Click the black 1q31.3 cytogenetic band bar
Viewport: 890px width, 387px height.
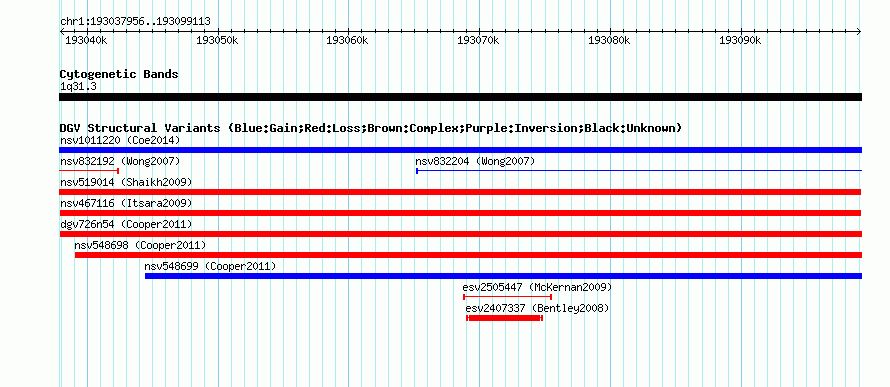pos(460,97)
